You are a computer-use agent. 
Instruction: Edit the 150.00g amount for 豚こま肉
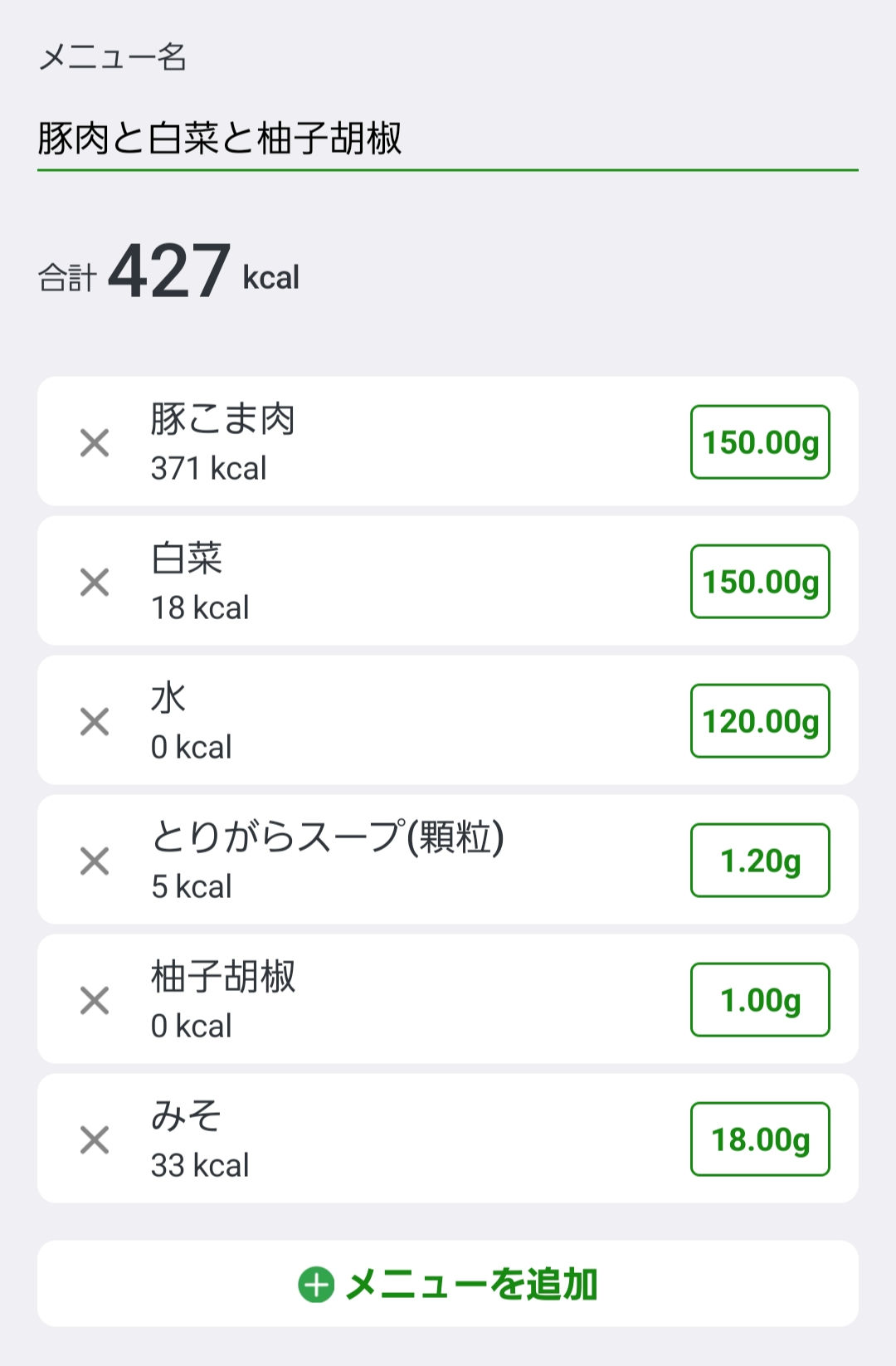point(760,442)
